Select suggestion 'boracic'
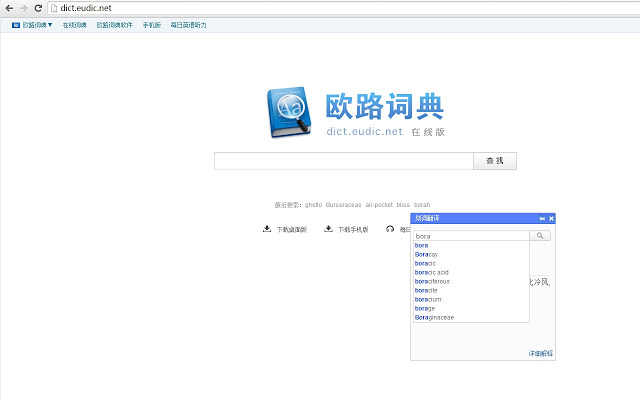Viewport: 640px width, 400px height. click(x=471, y=263)
